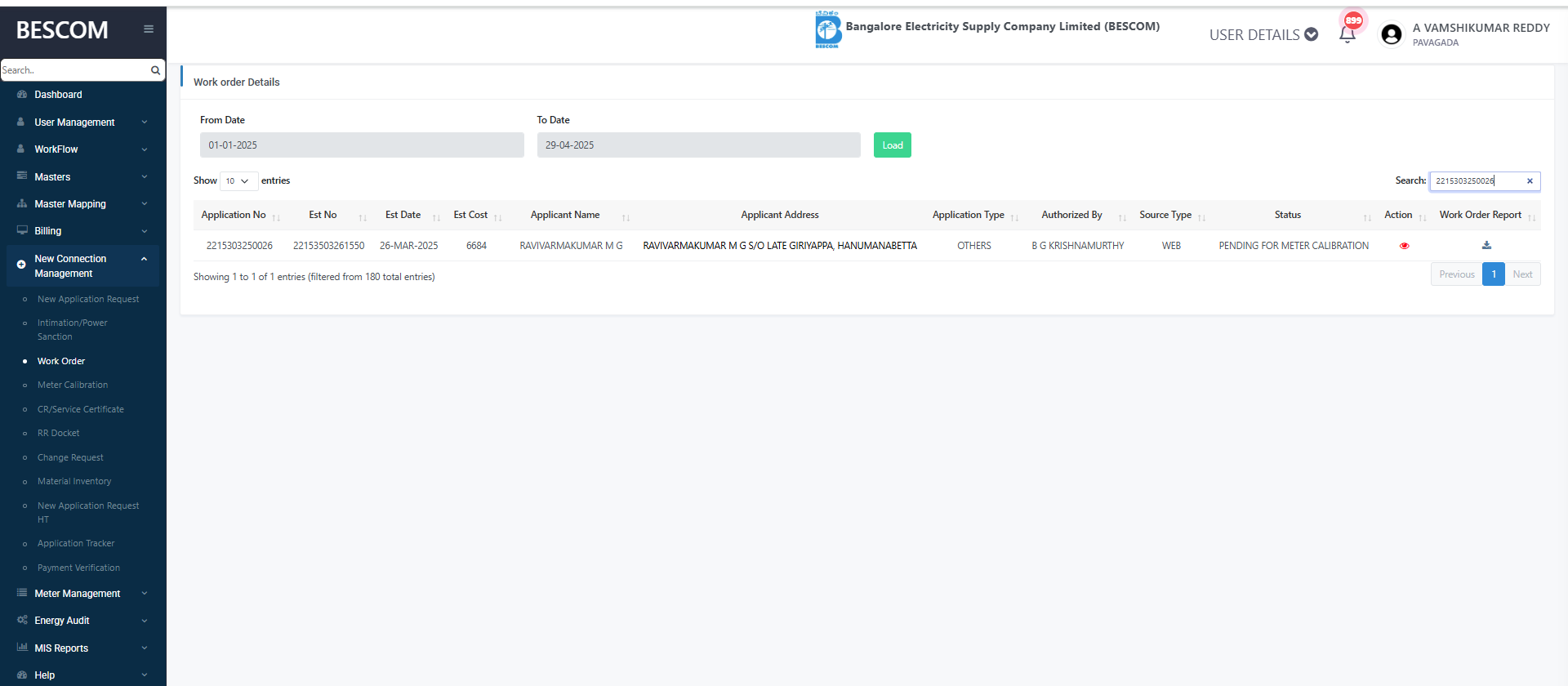Clear the table search field
The height and width of the screenshot is (686, 1568).
[1530, 181]
